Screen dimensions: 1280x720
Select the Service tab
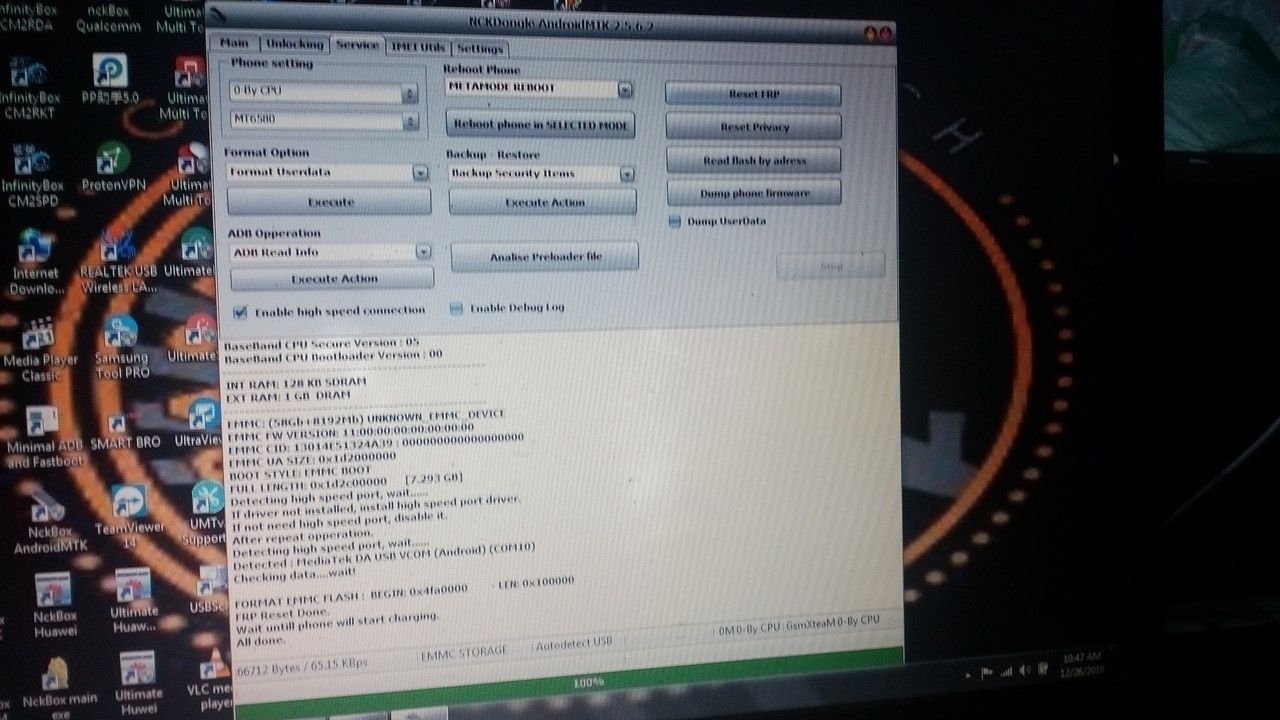357,45
